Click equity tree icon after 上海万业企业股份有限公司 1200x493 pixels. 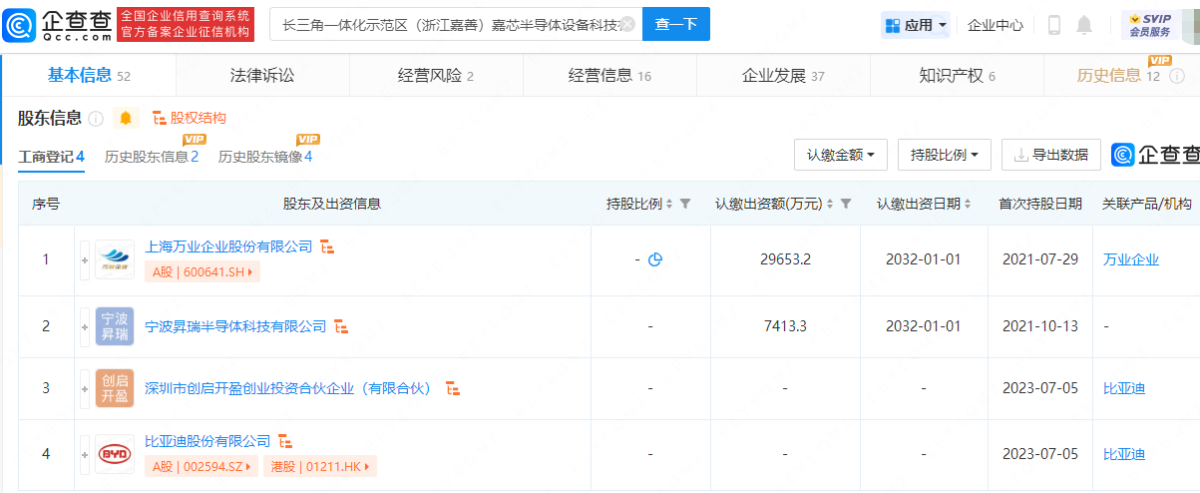click(x=327, y=246)
